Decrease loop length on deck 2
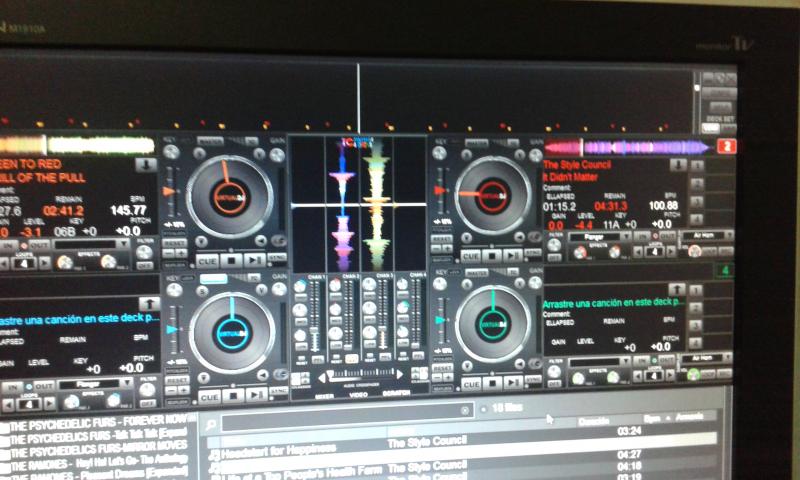 click(x=638, y=251)
